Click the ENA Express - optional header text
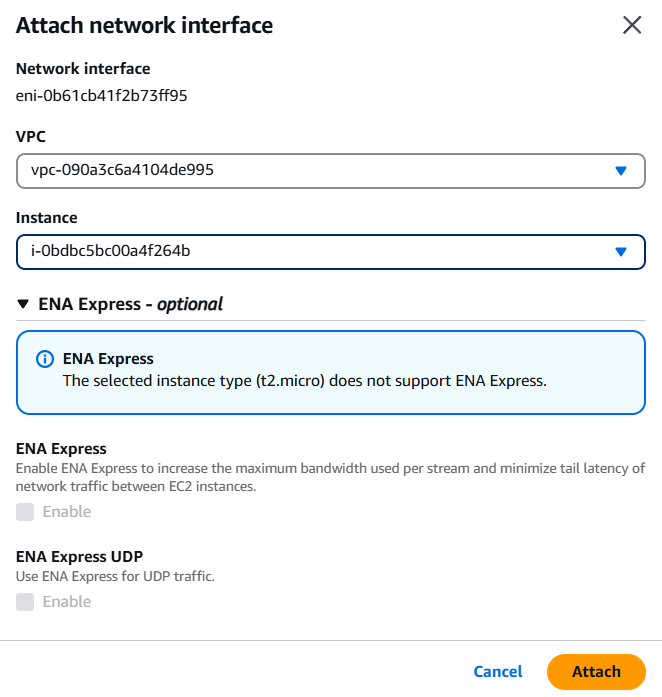Image resolution: width=662 pixels, height=697 pixels. (x=130, y=304)
